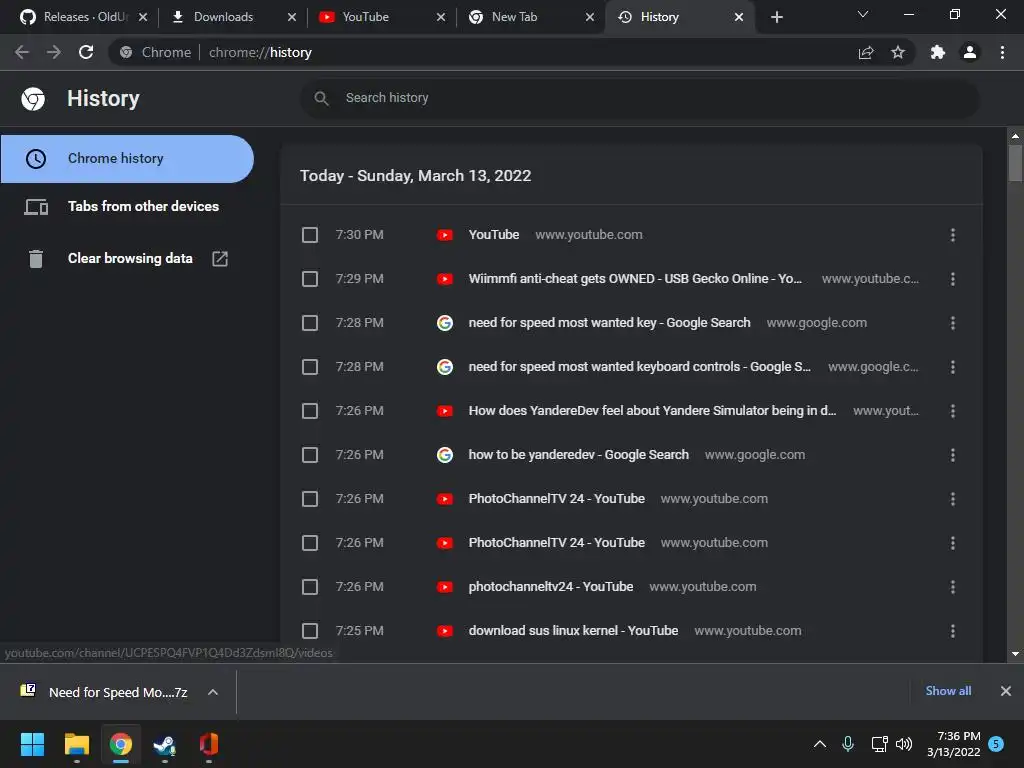Expand options for Need for Speed download

click(x=213, y=692)
